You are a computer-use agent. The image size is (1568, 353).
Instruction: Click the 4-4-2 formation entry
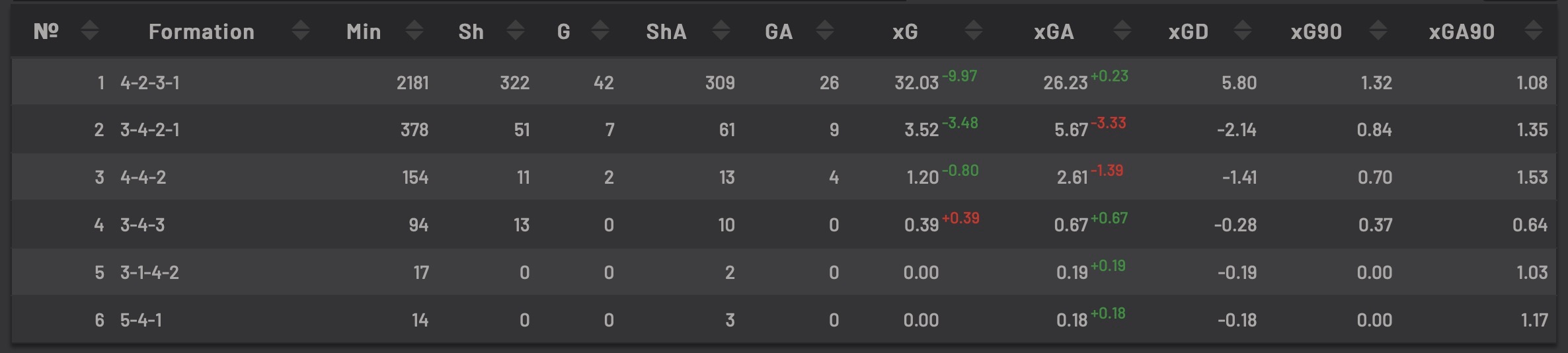(143, 177)
